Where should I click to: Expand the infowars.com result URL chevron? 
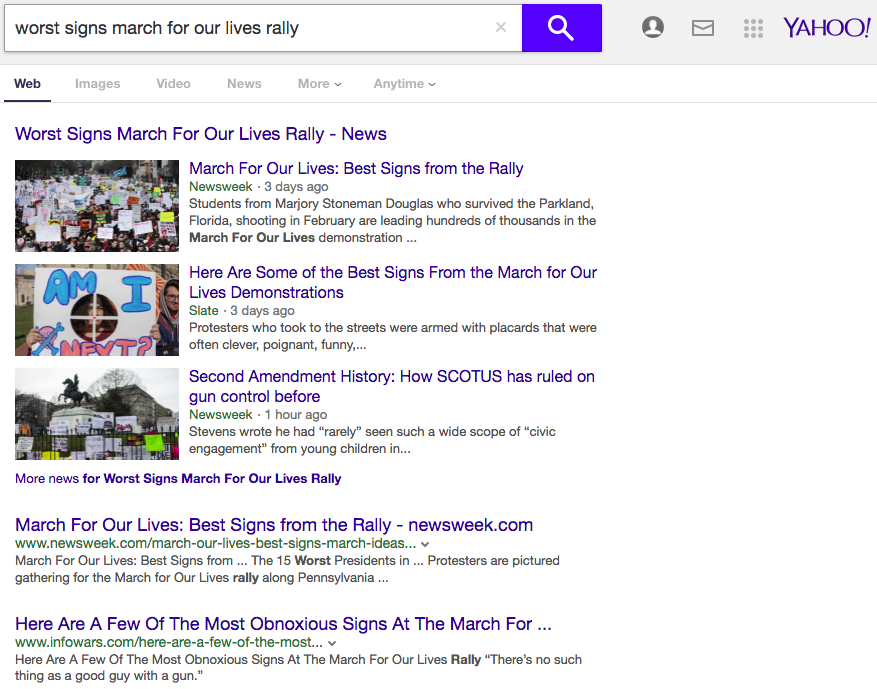(x=332, y=643)
